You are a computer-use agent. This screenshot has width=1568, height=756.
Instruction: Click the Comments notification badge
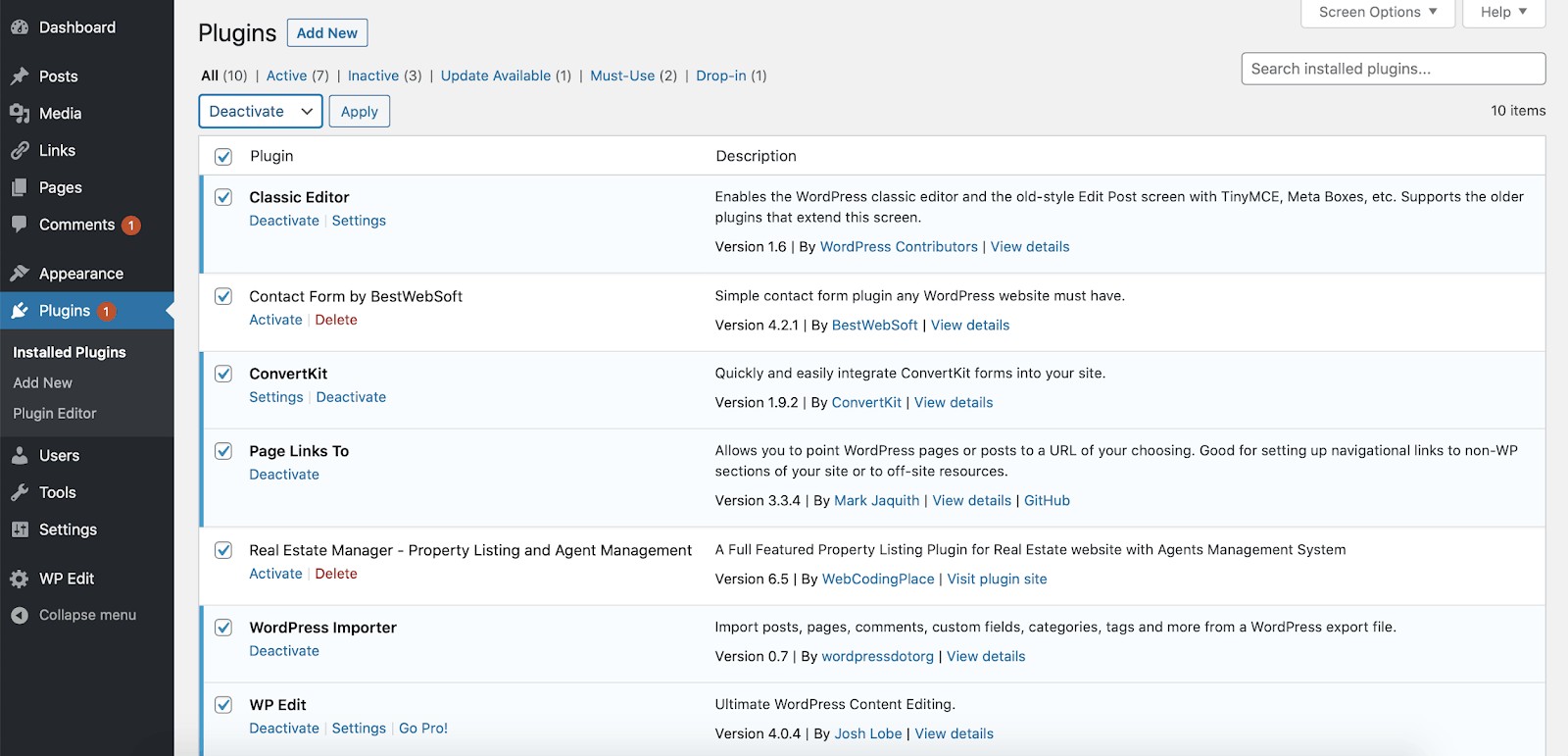tap(130, 226)
